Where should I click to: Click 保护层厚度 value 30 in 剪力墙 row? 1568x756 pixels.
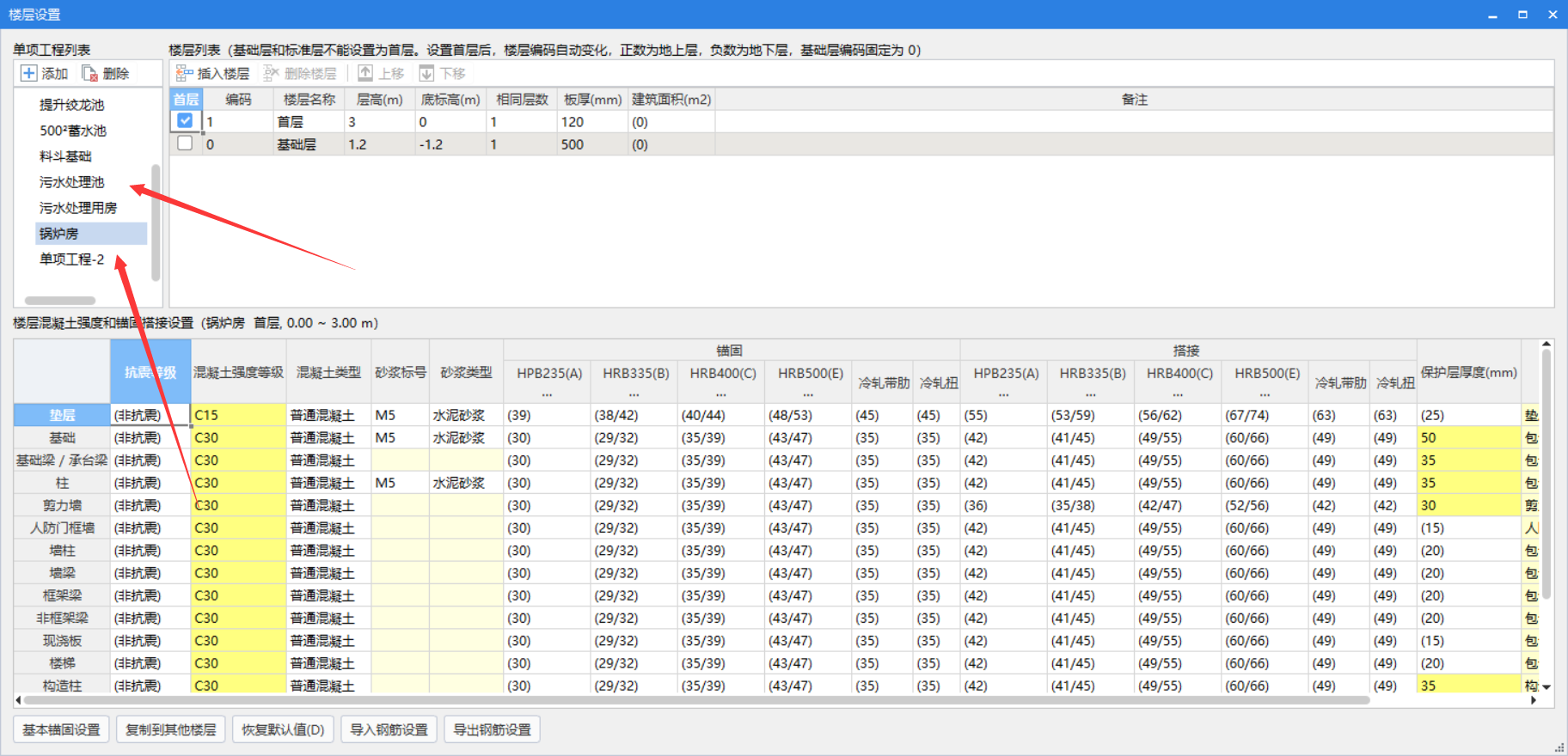[x=1468, y=505]
